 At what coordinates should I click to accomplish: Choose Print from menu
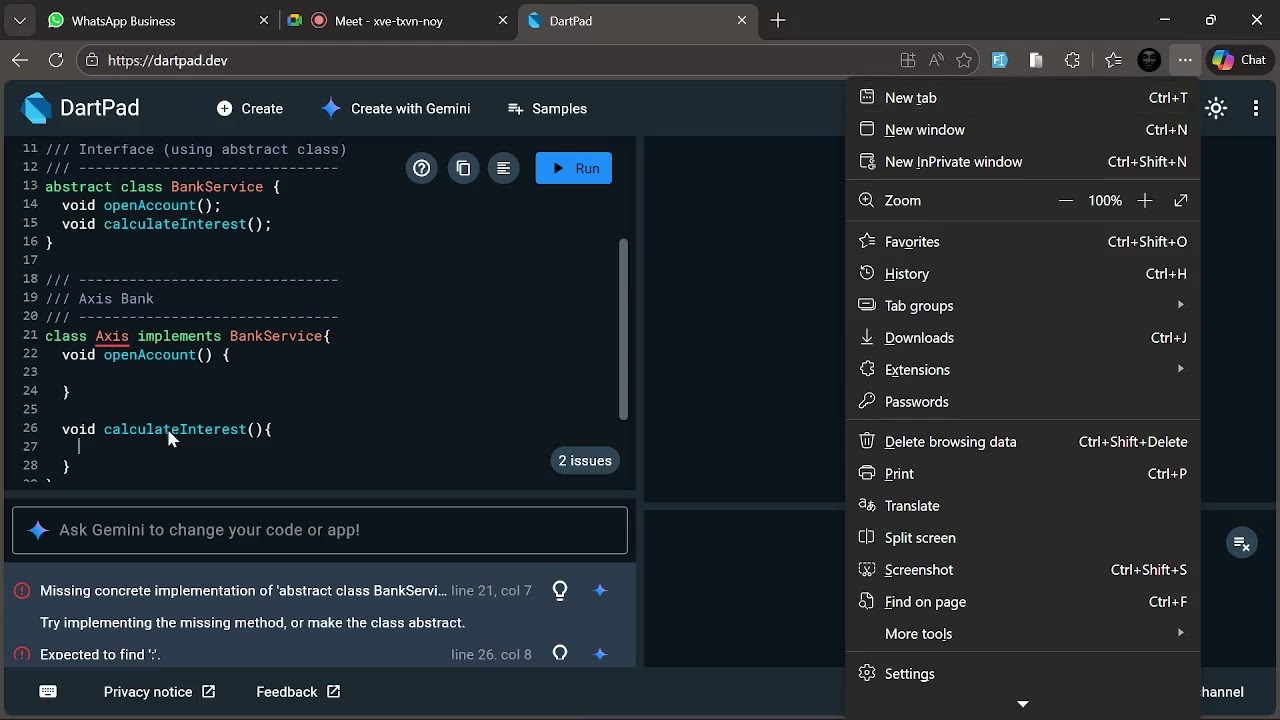coord(1023,474)
